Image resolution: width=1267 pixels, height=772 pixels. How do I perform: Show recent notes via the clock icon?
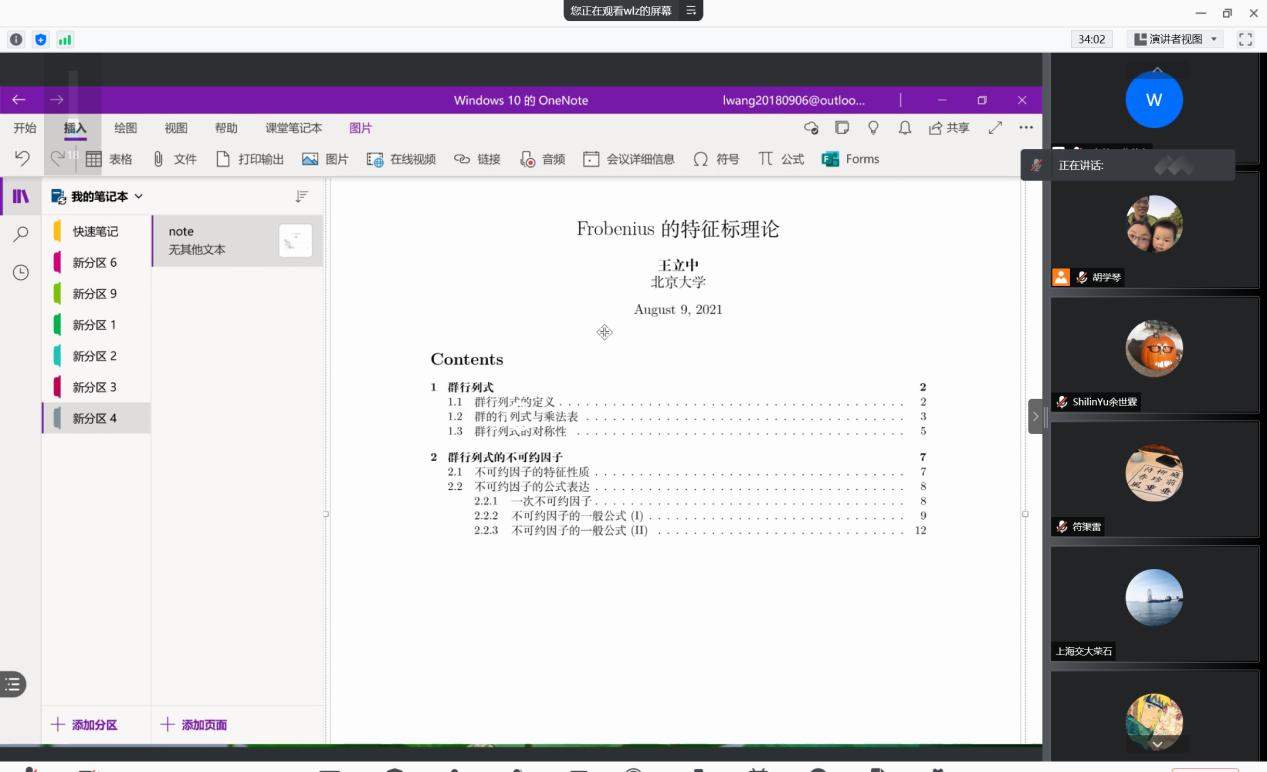(21, 272)
